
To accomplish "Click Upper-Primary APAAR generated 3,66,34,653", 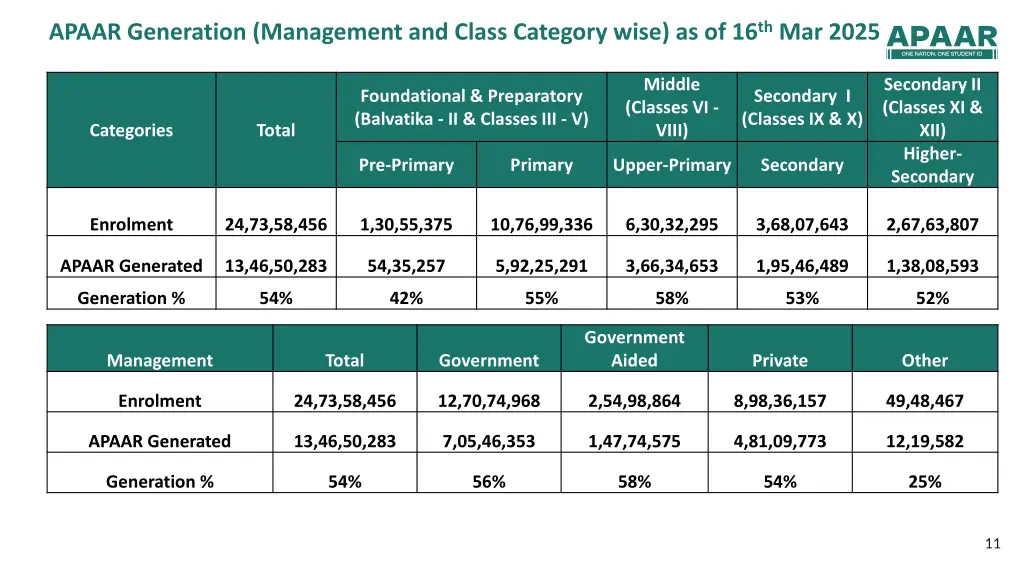I will 672,266.
